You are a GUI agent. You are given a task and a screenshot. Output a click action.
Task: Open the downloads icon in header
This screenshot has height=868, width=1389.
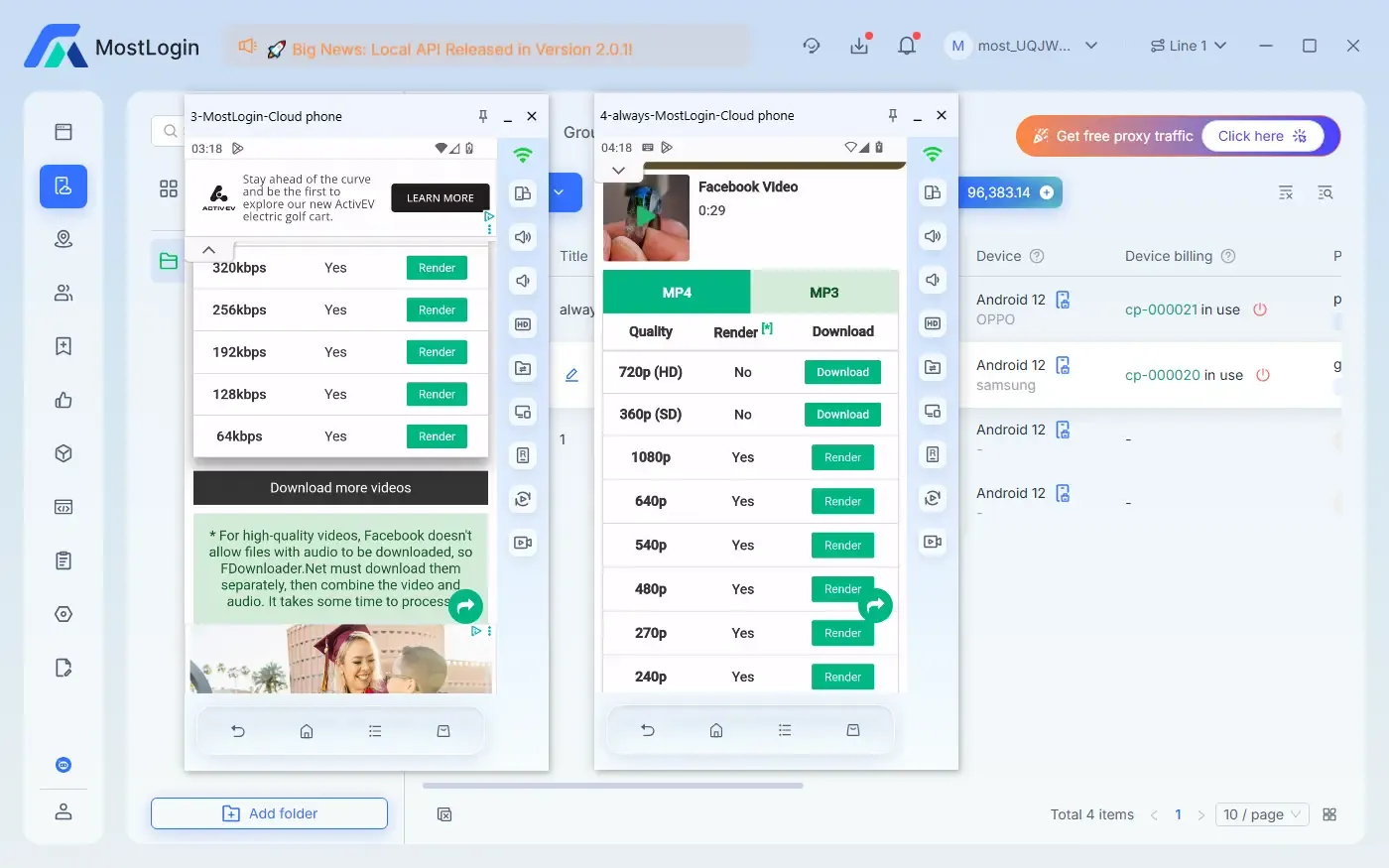pyautogui.click(x=859, y=46)
